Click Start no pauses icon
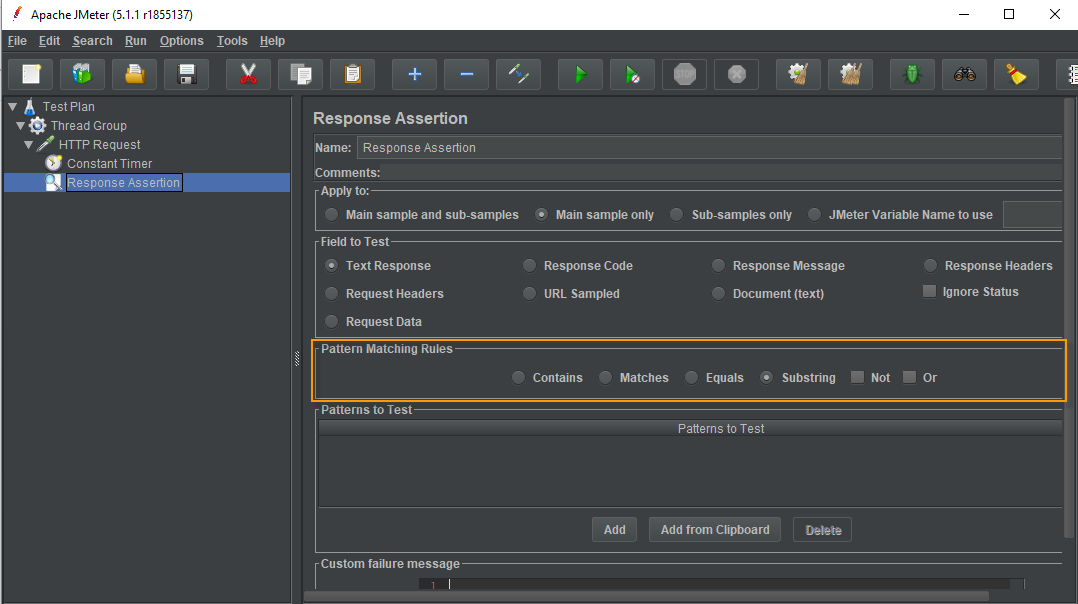Image resolution: width=1078 pixels, height=604 pixels. [632, 74]
